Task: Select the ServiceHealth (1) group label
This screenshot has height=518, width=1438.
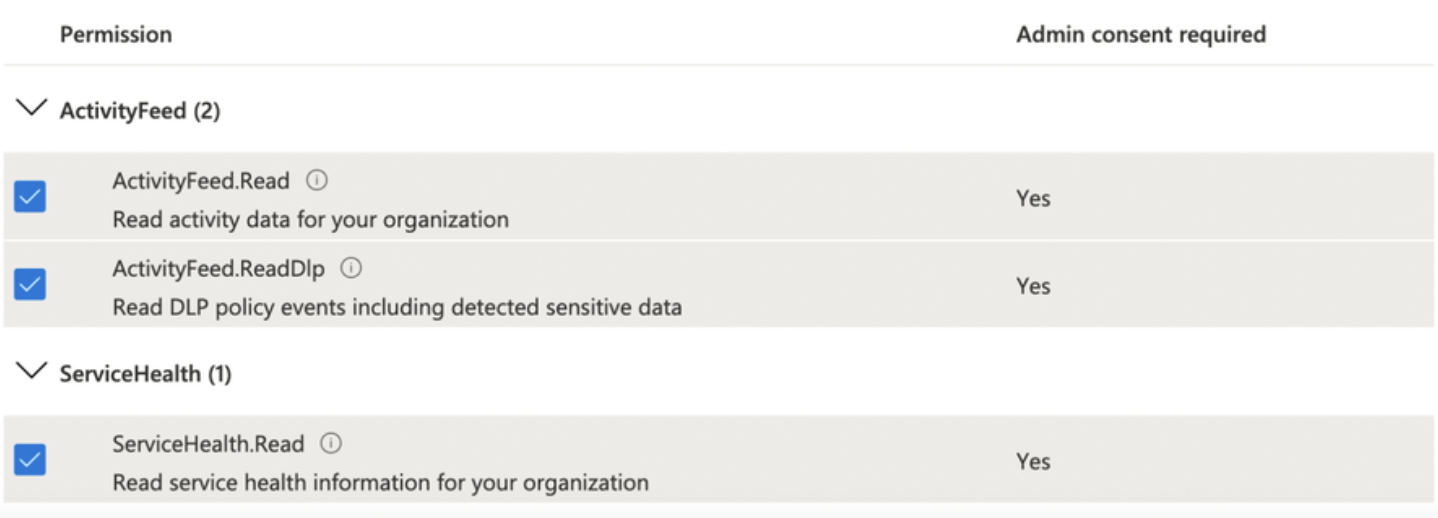Action: (146, 374)
